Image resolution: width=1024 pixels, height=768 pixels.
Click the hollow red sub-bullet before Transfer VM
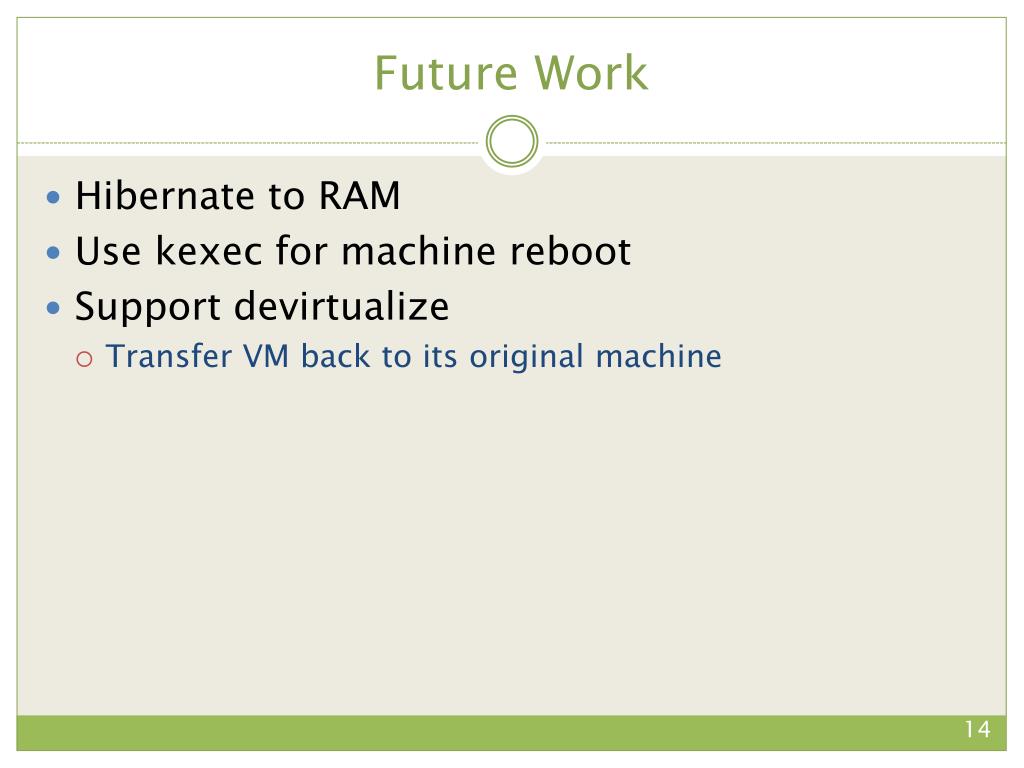click(84, 359)
